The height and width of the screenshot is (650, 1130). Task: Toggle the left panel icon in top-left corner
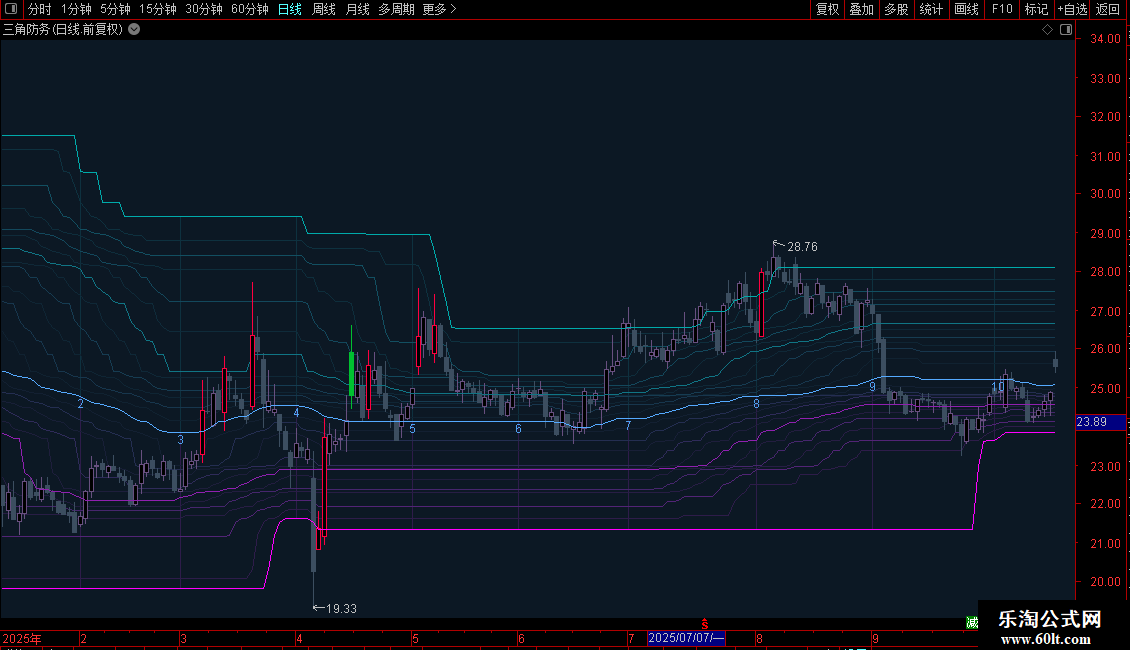pyautogui.click(x=9, y=9)
